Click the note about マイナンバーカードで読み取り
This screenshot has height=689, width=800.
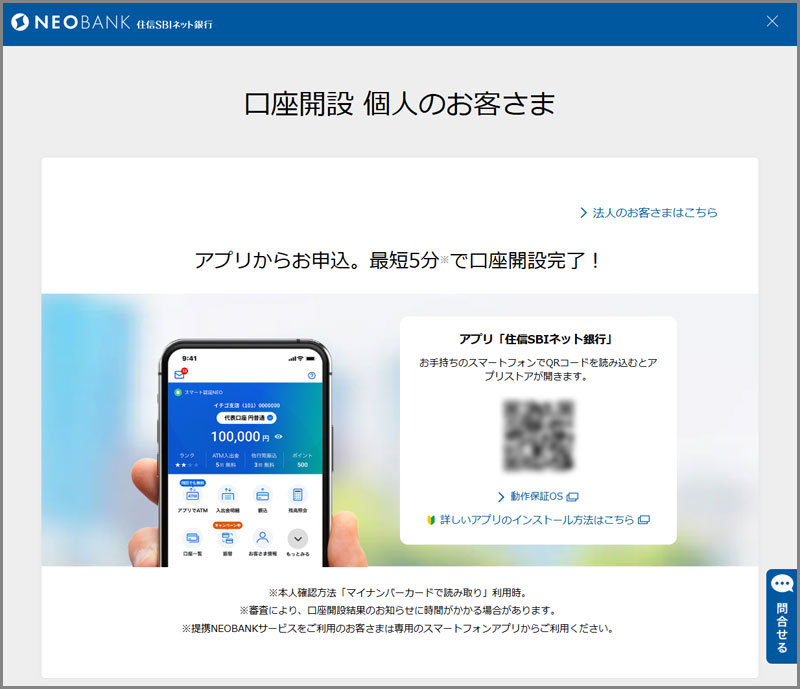[399, 593]
